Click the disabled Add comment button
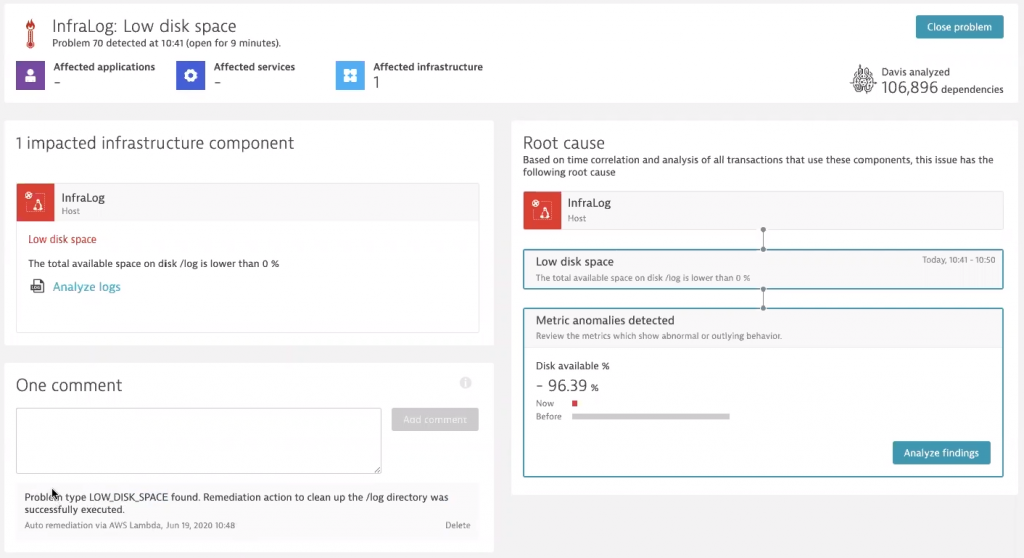Image resolution: width=1024 pixels, height=558 pixels. click(x=435, y=419)
